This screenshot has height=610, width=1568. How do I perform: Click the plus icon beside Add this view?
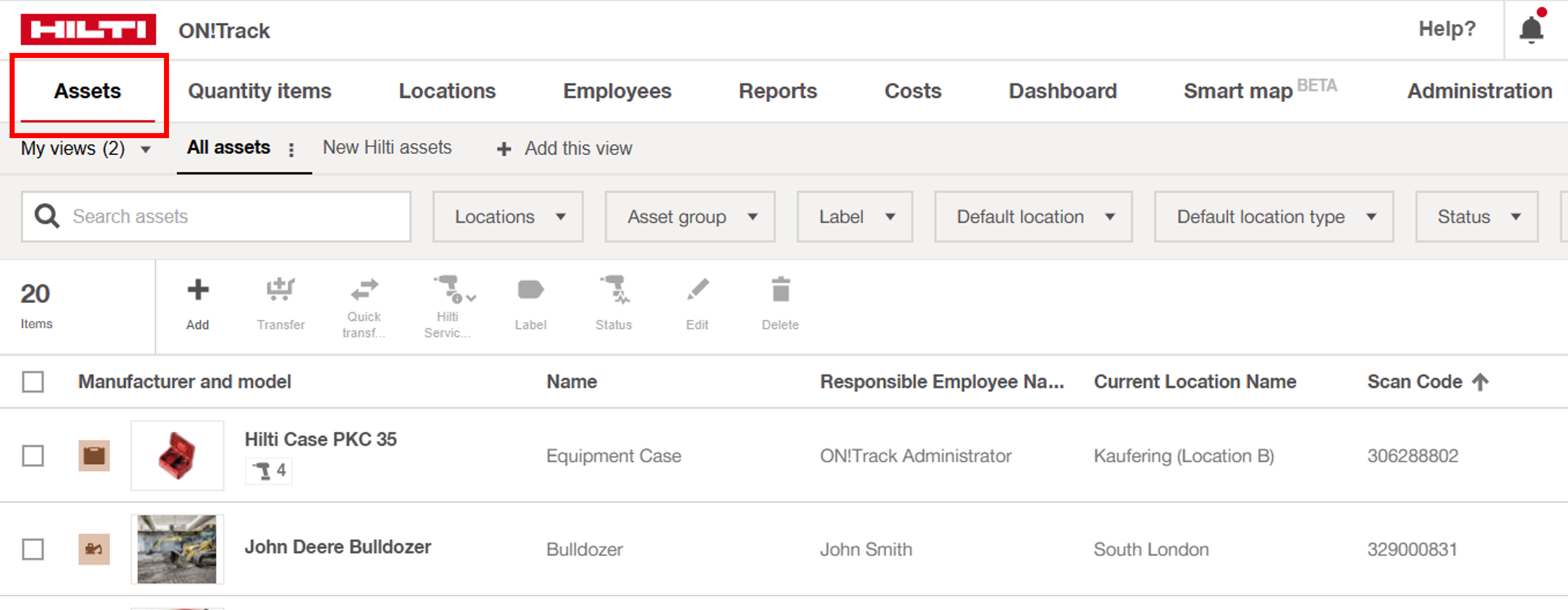click(504, 149)
